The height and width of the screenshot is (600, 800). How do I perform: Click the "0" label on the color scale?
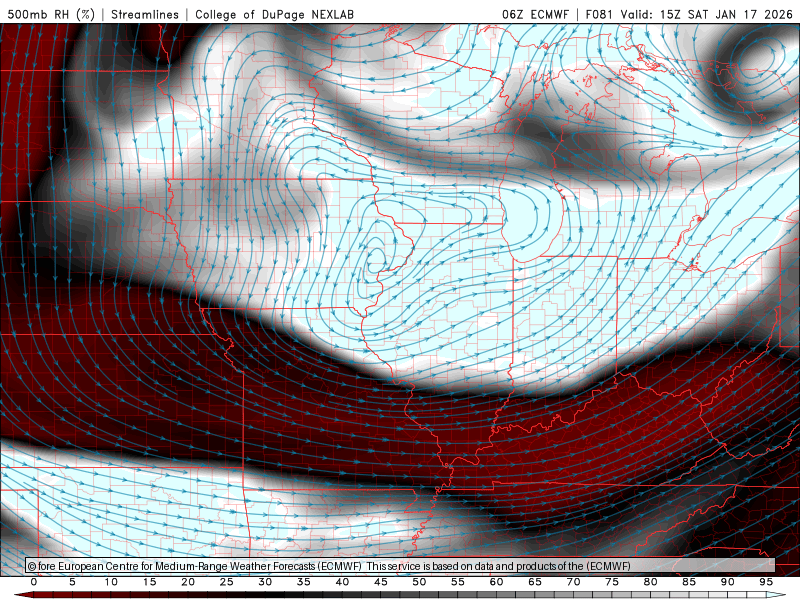click(34, 582)
